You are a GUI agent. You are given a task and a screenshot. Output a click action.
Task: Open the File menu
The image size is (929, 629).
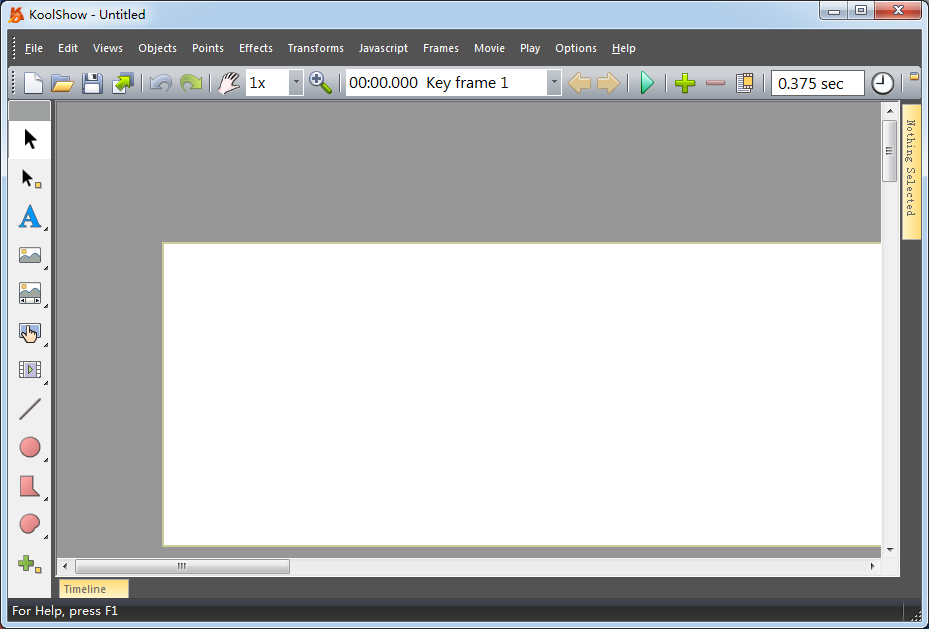tap(34, 48)
